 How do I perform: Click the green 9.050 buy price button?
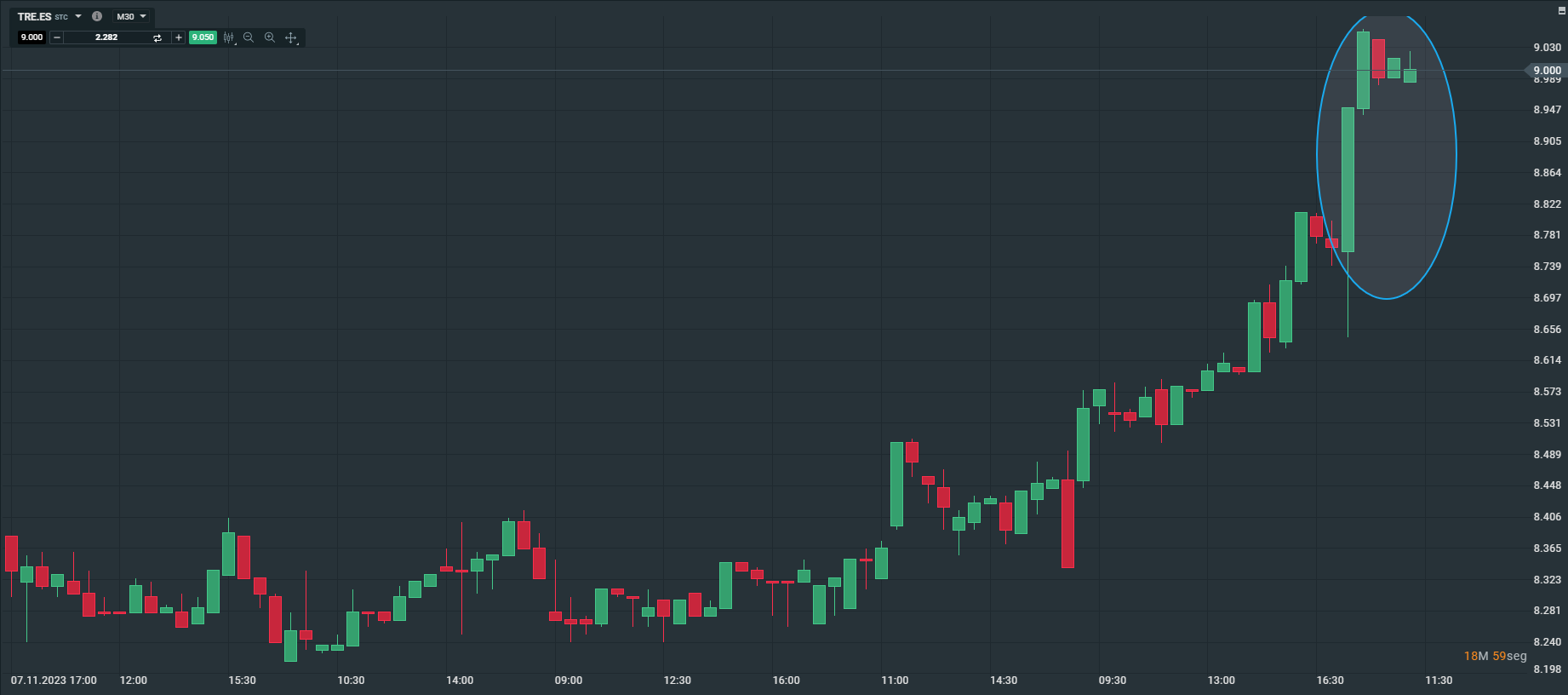(x=203, y=37)
